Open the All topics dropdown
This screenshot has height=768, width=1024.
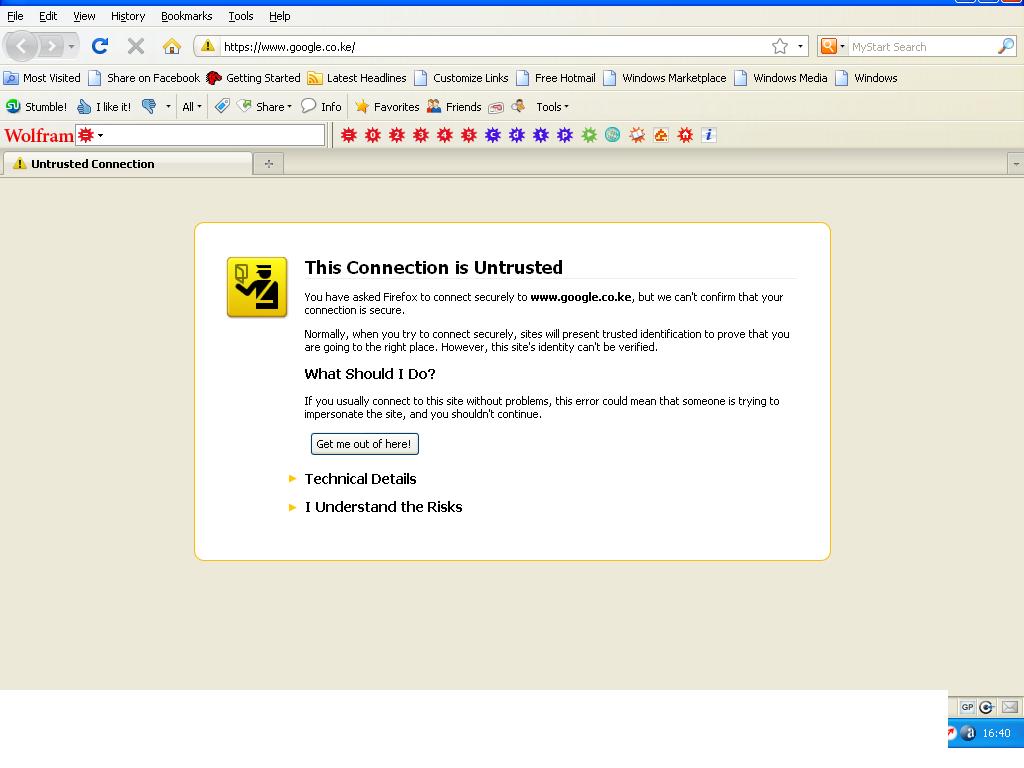191,106
